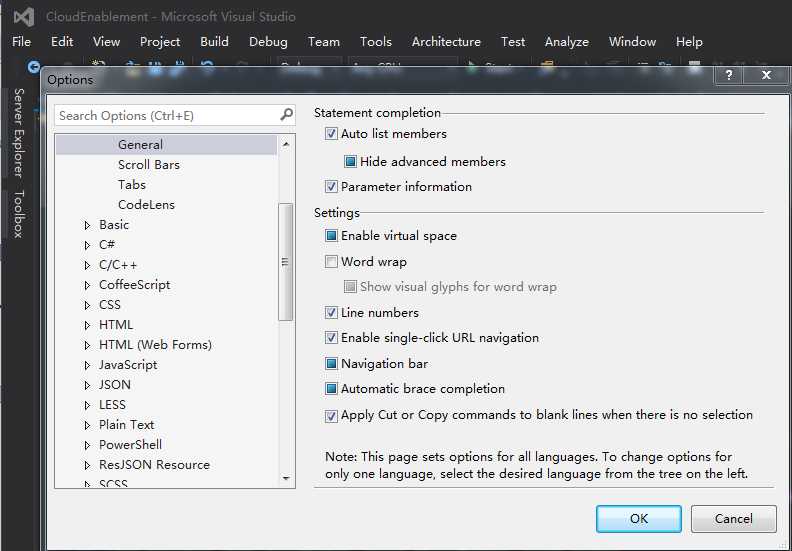Expand the ResJSON Resource node arrow
Screen dimensions: 792x551
tap(87, 465)
